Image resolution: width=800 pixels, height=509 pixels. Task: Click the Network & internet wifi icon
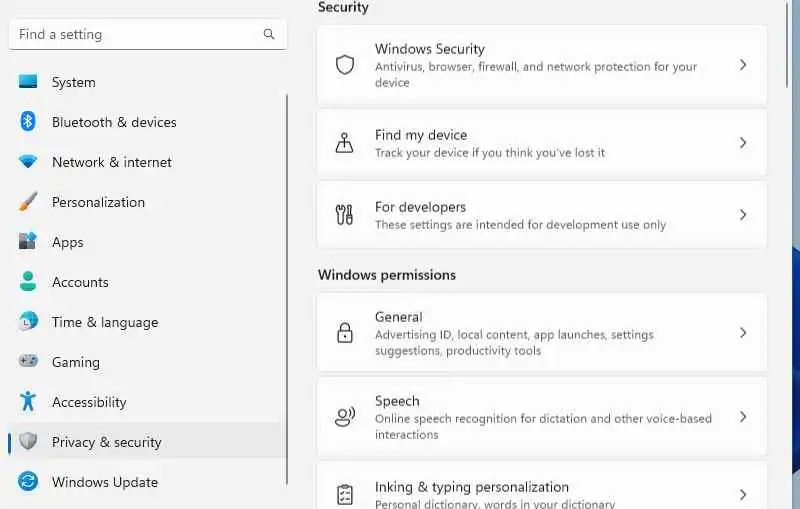(x=28, y=162)
